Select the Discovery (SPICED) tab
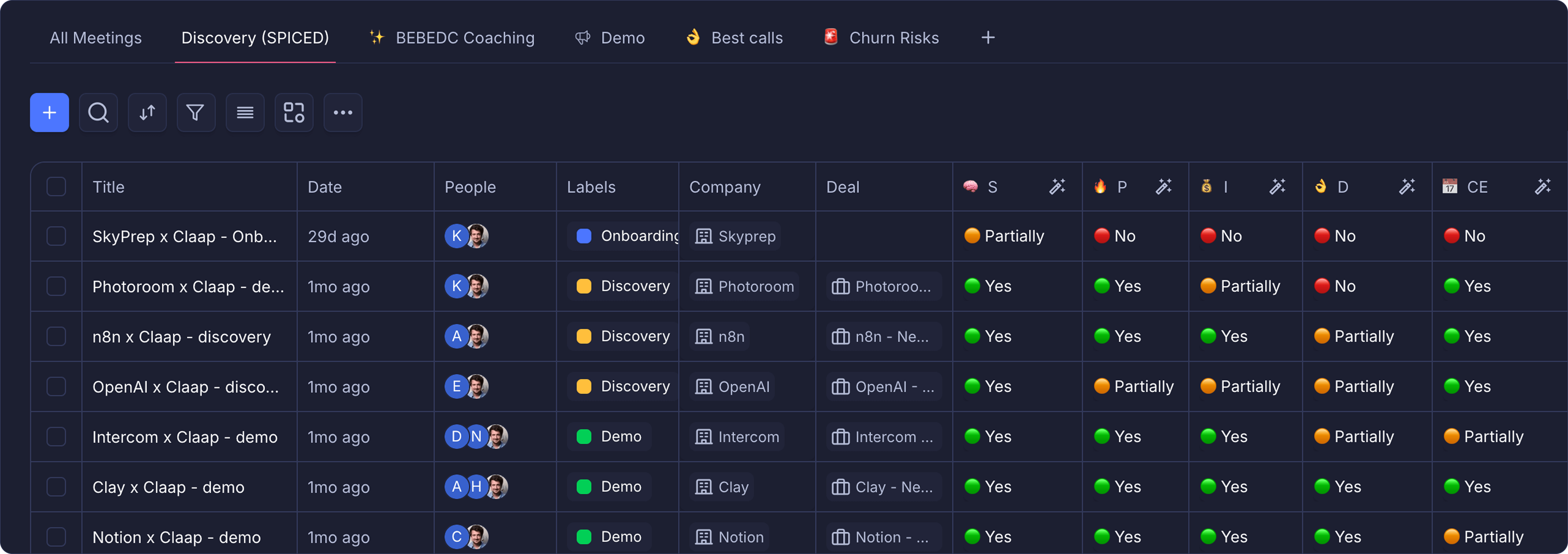1568x554 pixels. pyautogui.click(x=255, y=38)
